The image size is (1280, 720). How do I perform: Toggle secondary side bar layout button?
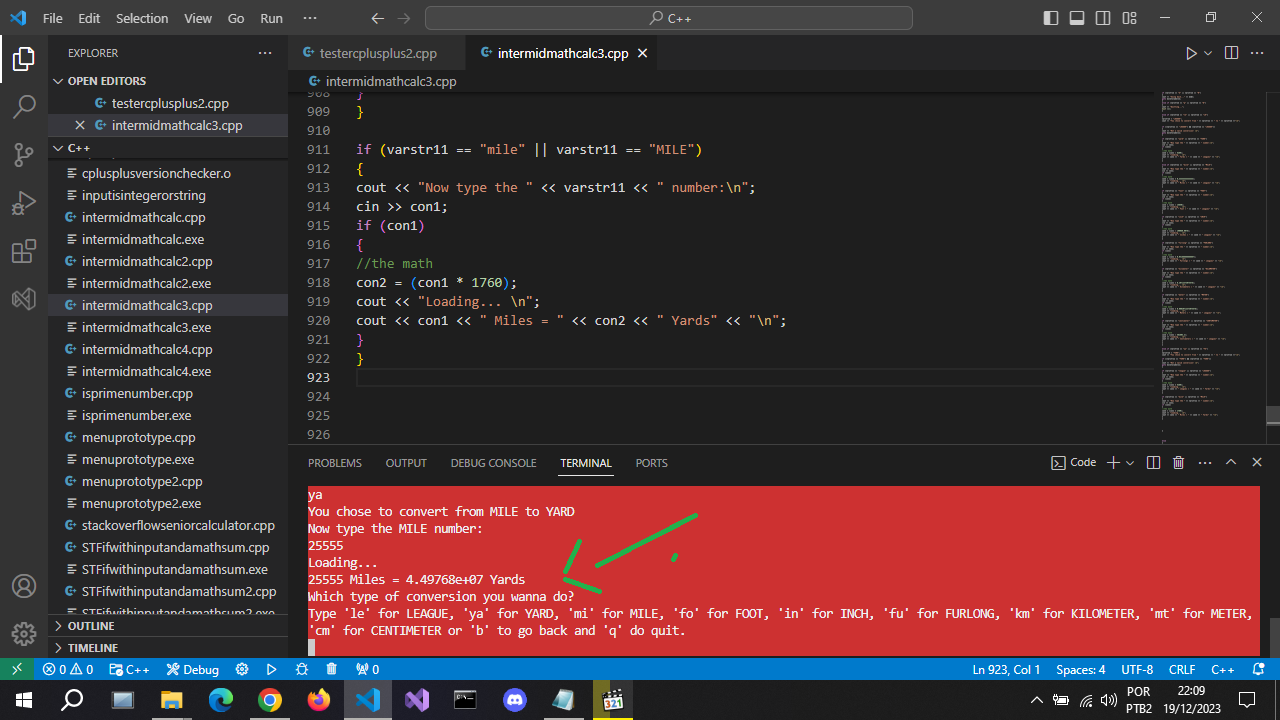point(1103,18)
